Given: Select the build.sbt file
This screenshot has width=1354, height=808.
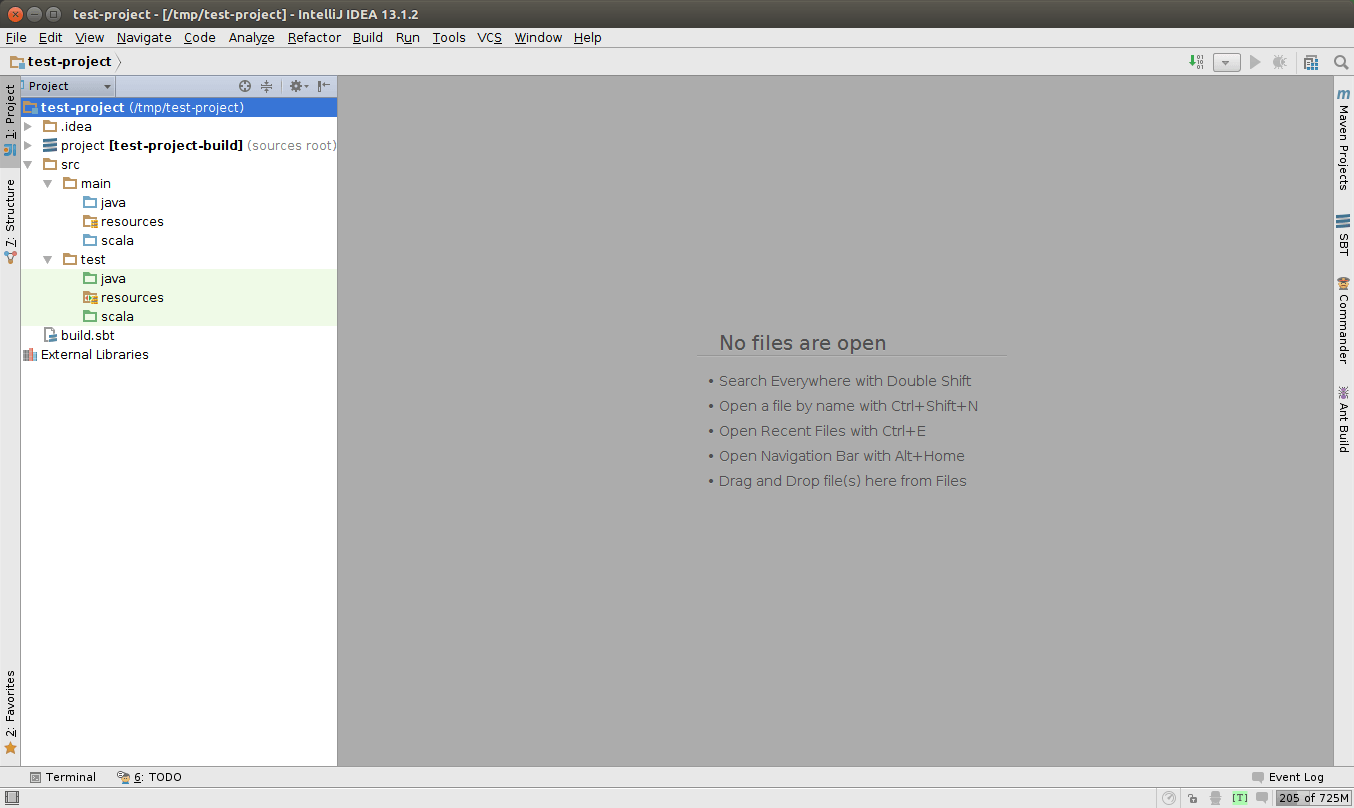Looking at the screenshot, I should pos(79,335).
